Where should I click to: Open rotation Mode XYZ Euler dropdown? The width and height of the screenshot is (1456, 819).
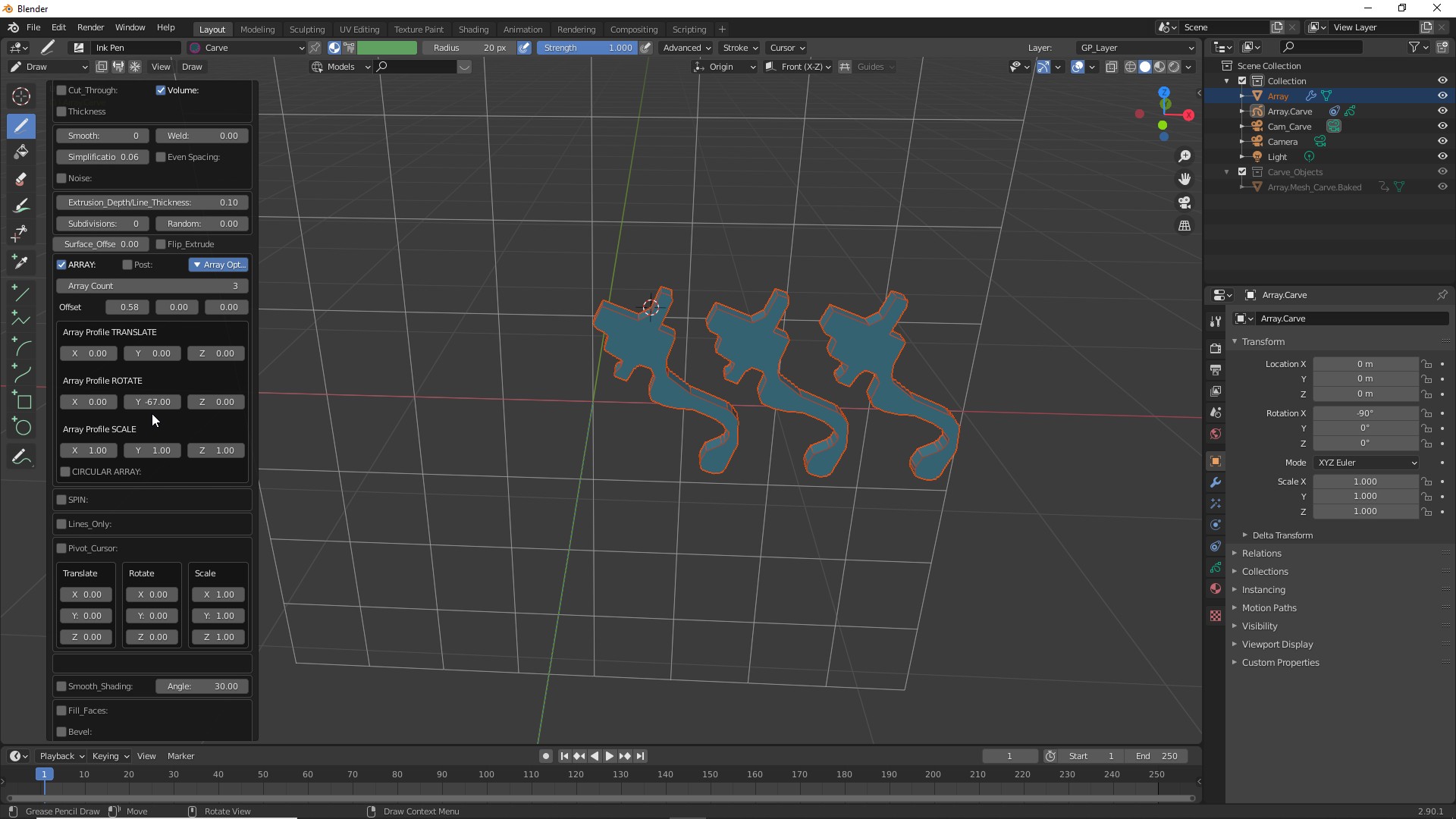pyautogui.click(x=1367, y=463)
